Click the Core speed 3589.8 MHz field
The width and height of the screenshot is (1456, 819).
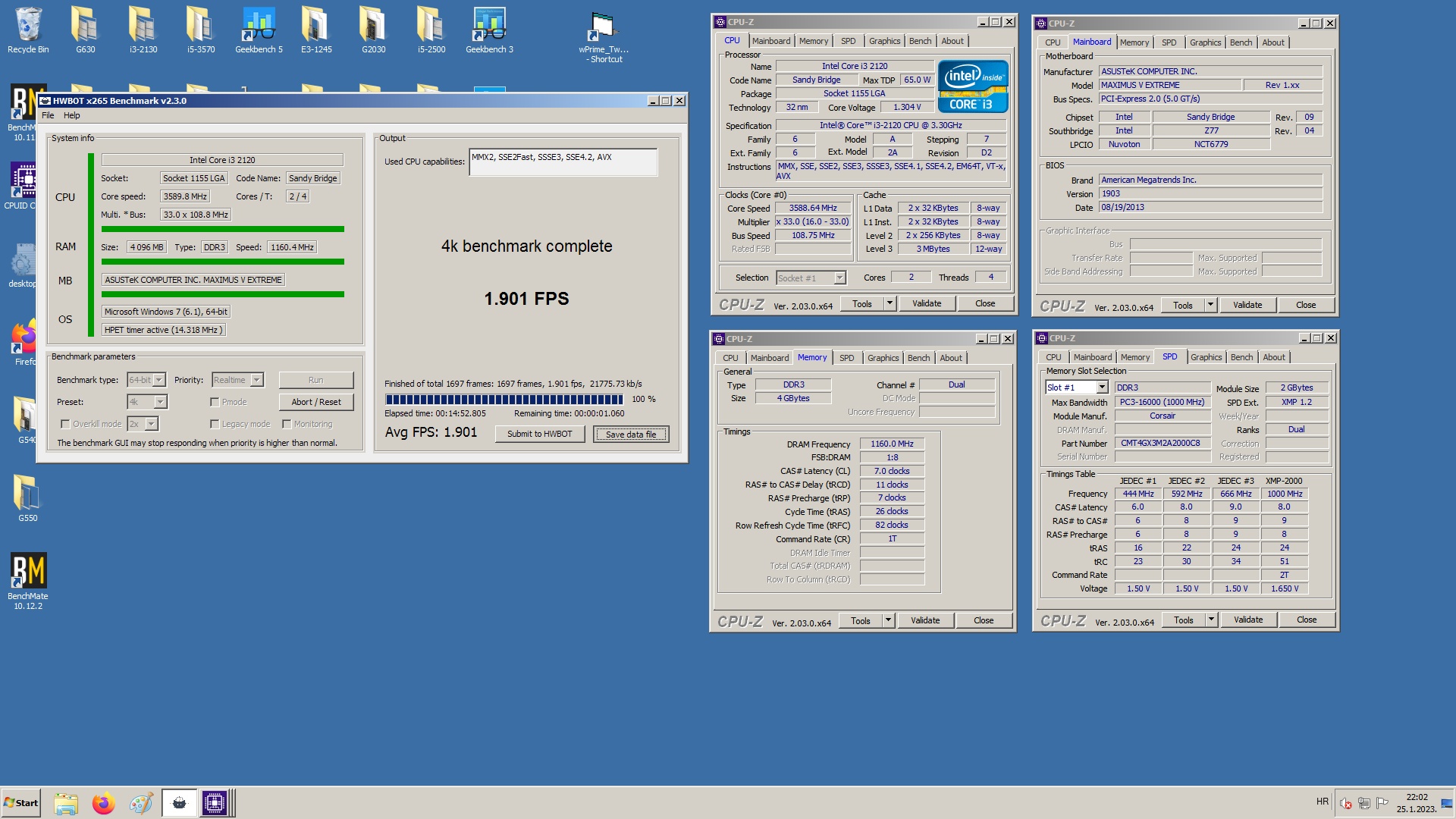pyautogui.click(x=185, y=196)
